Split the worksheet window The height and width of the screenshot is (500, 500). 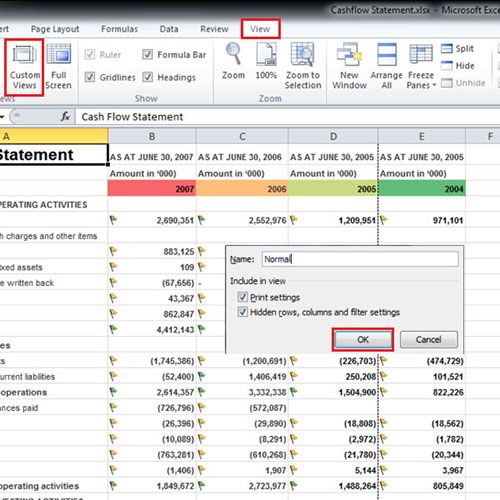(457, 49)
